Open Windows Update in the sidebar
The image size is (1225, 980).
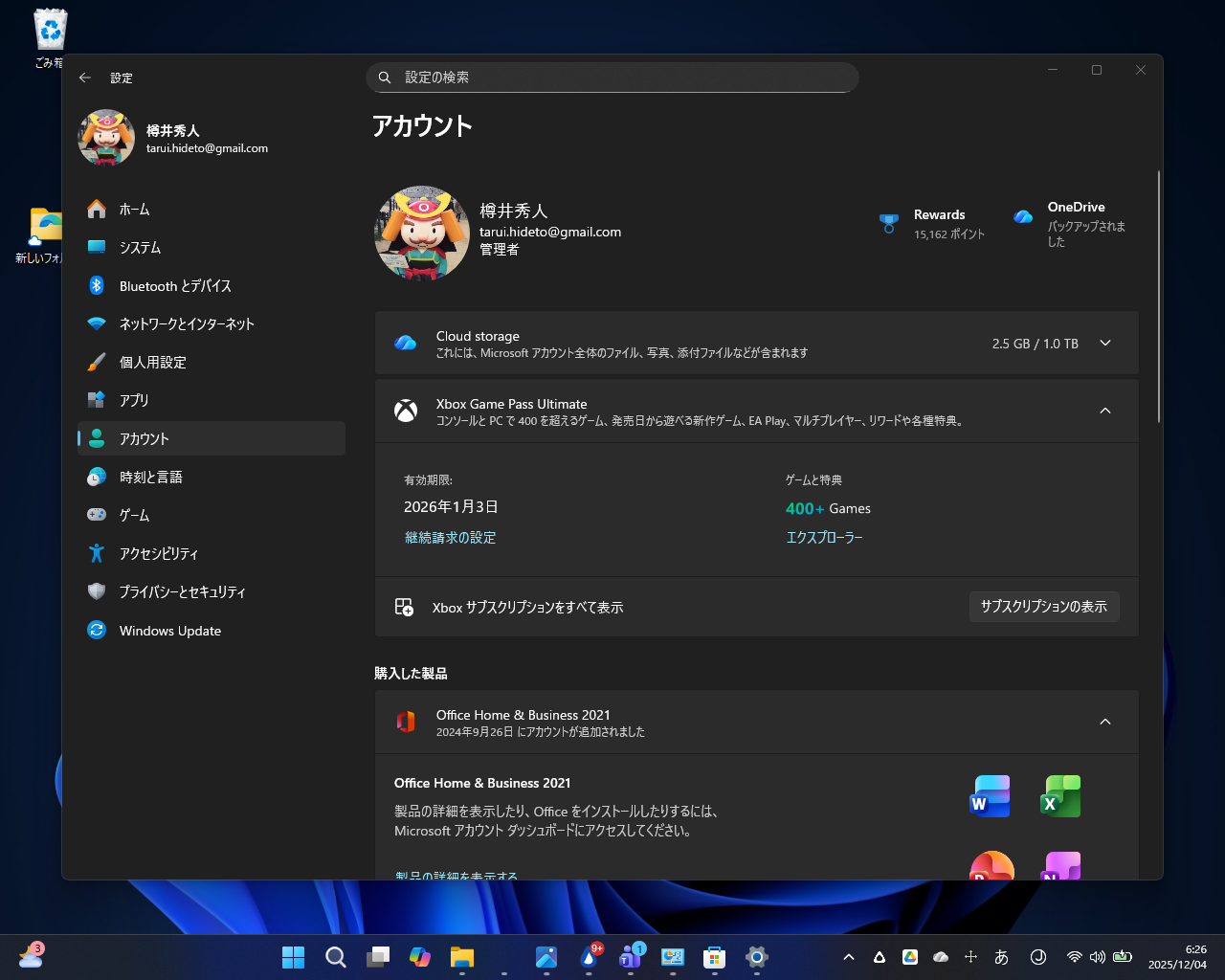pos(212,631)
